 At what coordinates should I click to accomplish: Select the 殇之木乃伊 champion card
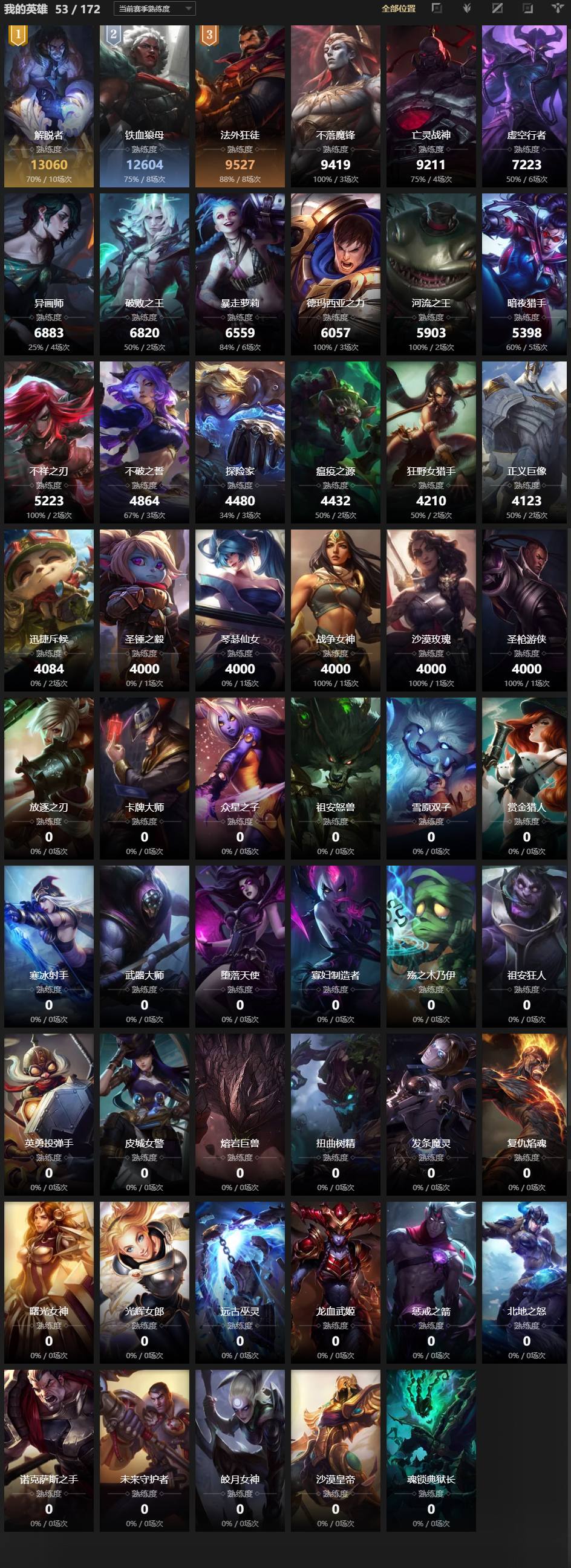(x=431, y=946)
